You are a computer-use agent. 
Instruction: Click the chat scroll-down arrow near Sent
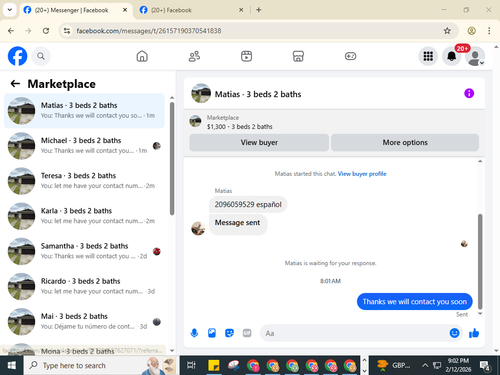pyautogui.click(x=480, y=313)
